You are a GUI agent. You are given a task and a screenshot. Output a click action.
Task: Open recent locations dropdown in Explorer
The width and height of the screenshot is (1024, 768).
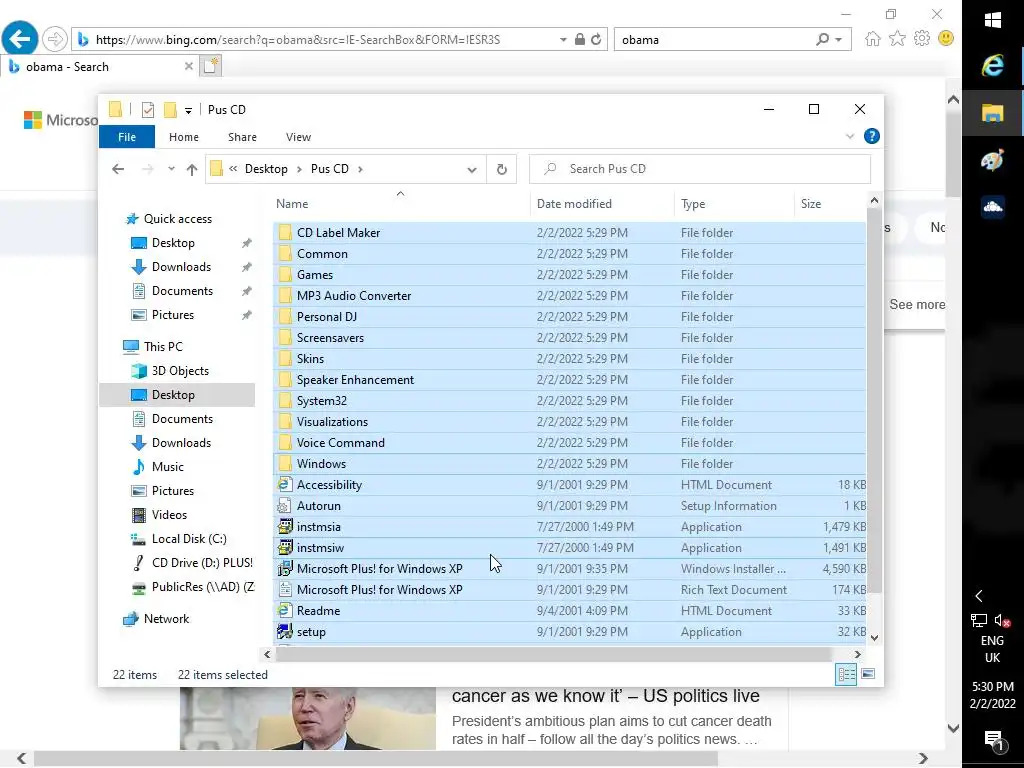pos(171,169)
